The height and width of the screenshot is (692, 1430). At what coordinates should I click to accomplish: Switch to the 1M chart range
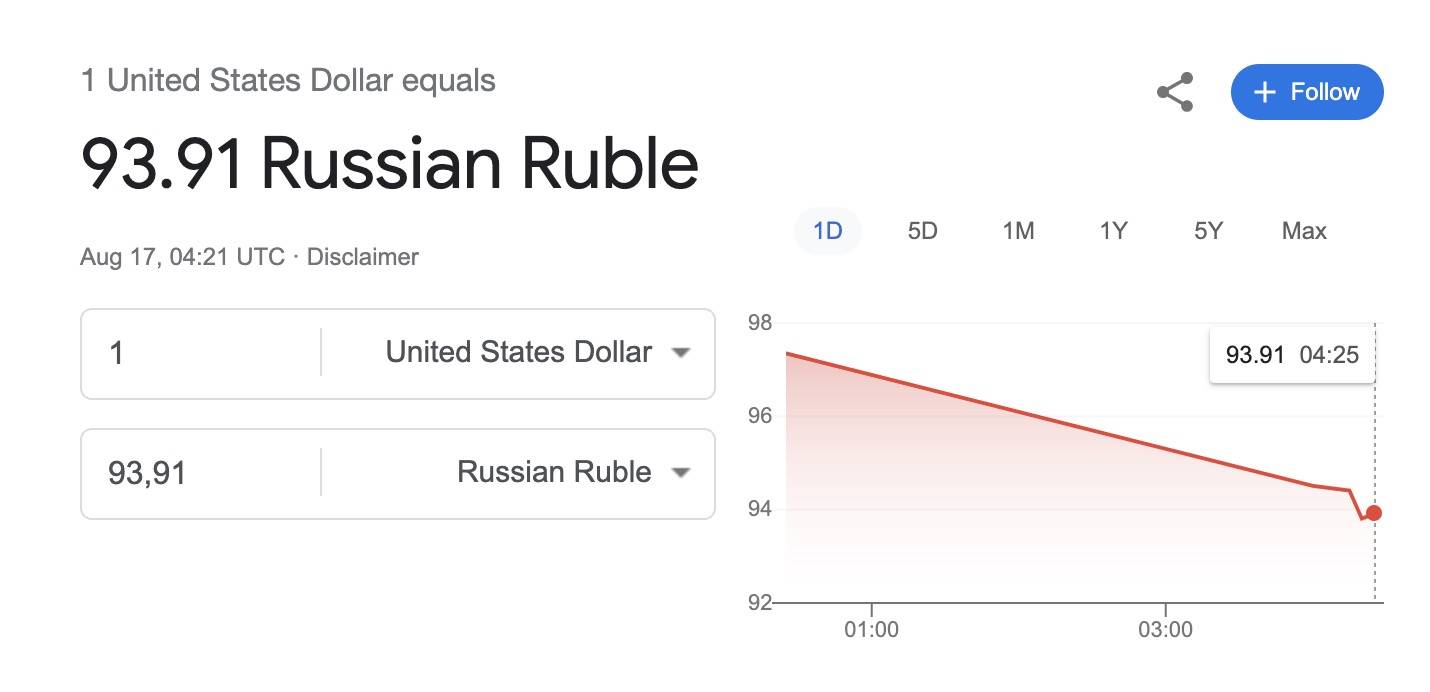[x=1018, y=231]
